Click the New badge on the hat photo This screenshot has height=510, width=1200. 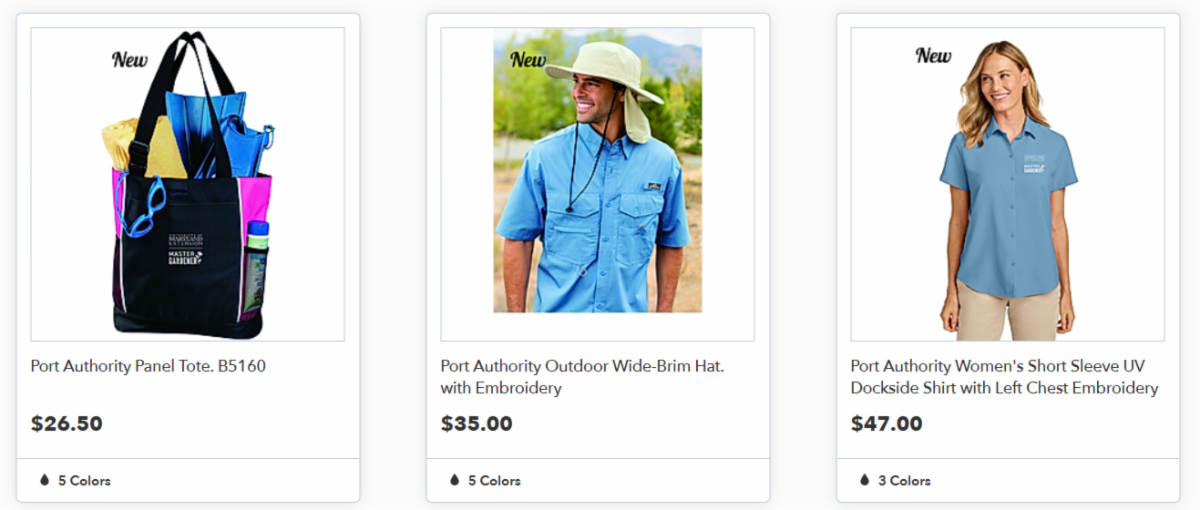[528, 59]
